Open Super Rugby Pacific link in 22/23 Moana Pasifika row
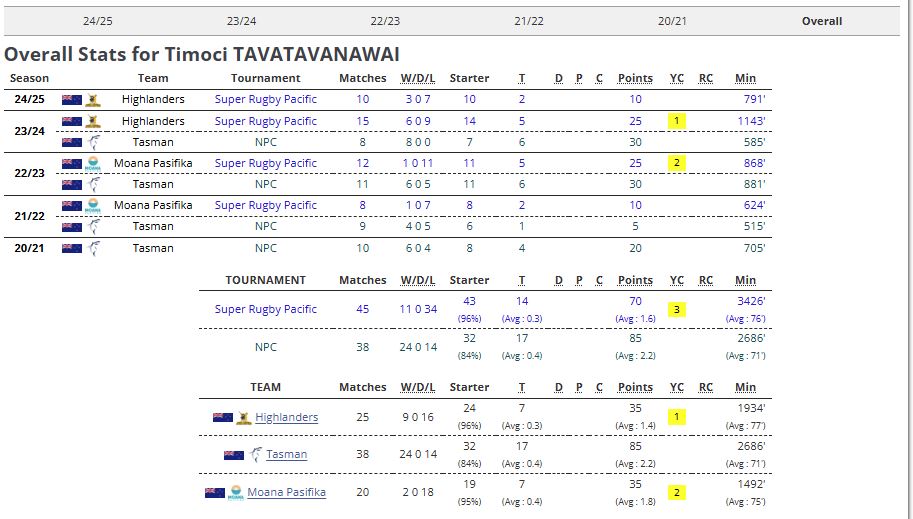The width and height of the screenshot is (913, 519). click(x=266, y=163)
